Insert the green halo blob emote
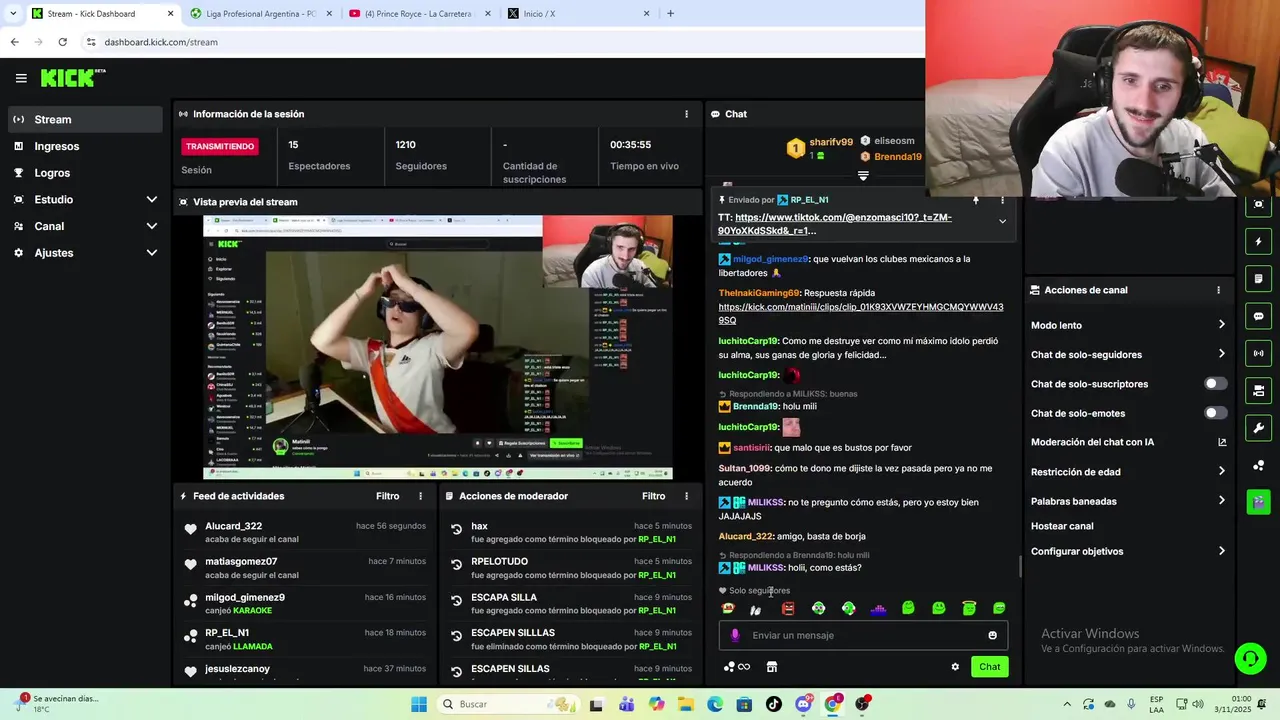 [968, 608]
